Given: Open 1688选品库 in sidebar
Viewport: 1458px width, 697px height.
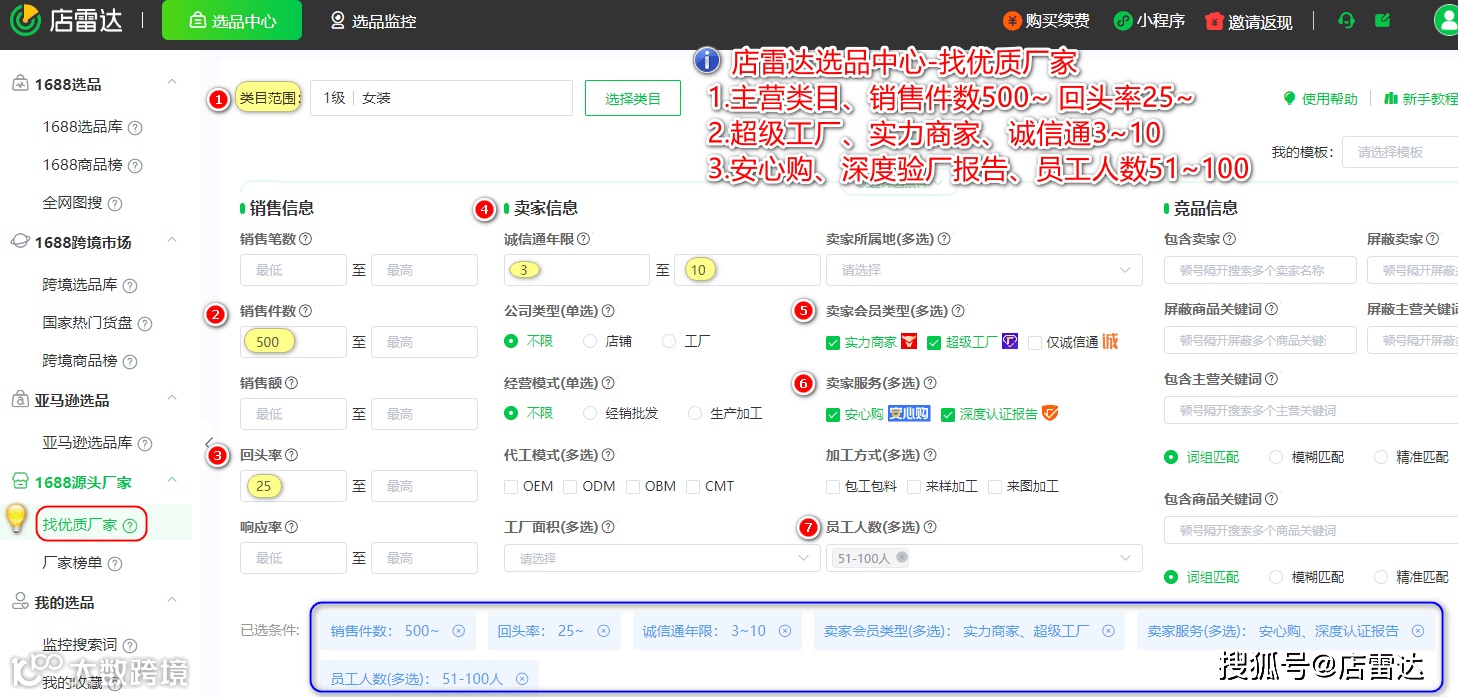Looking at the screenshot, I should tap(82, 127).
